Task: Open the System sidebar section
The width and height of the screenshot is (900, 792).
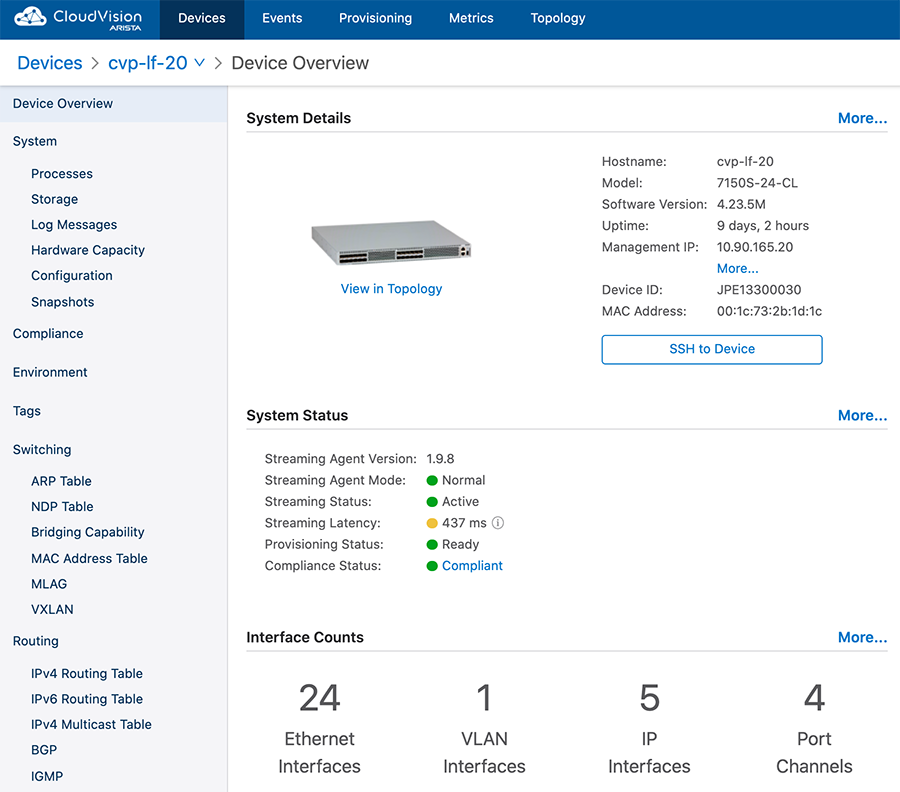Action: pyautogui.click(x=35, y=141)
